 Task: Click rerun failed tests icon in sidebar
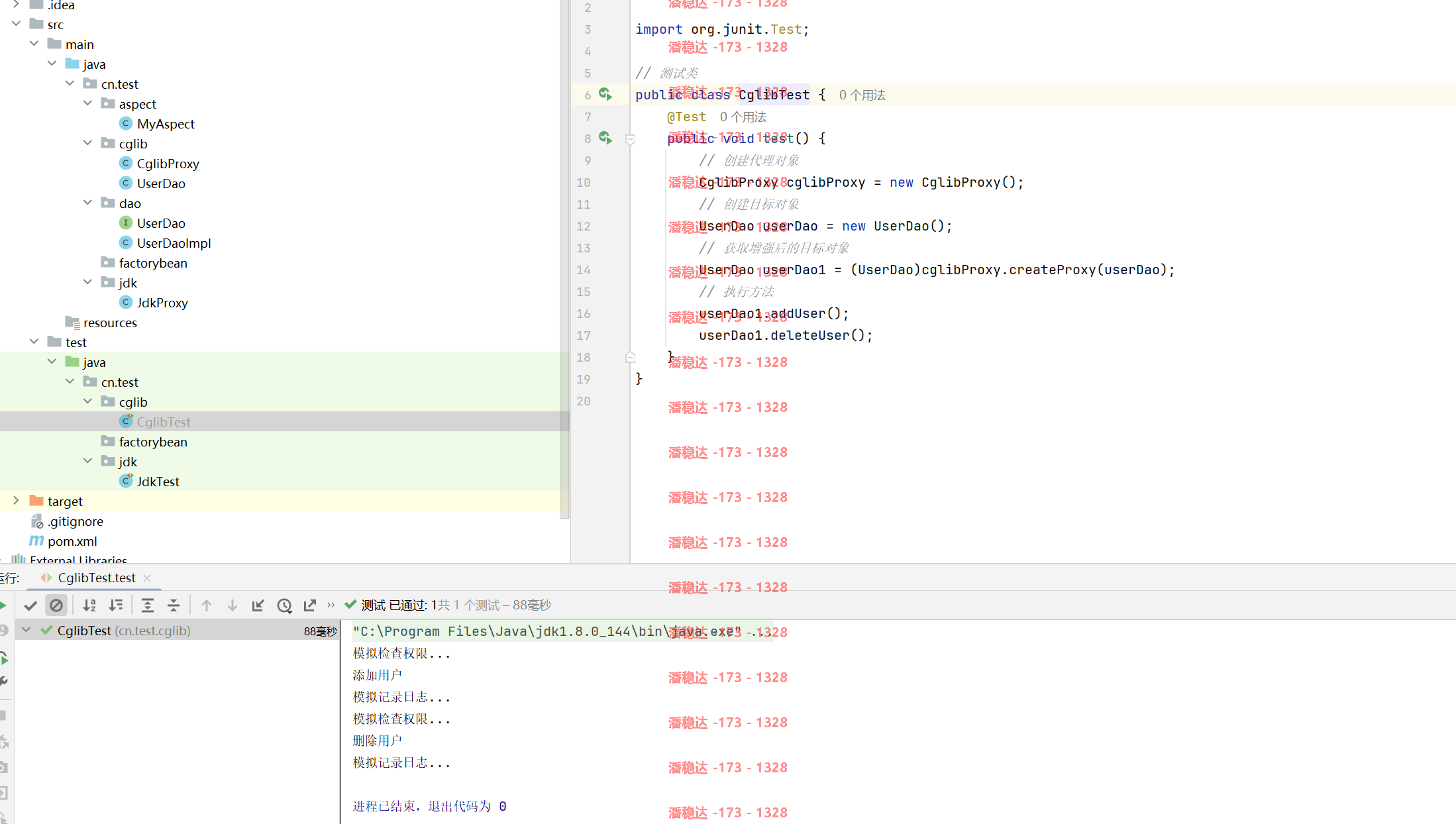(x=4, y=658)
